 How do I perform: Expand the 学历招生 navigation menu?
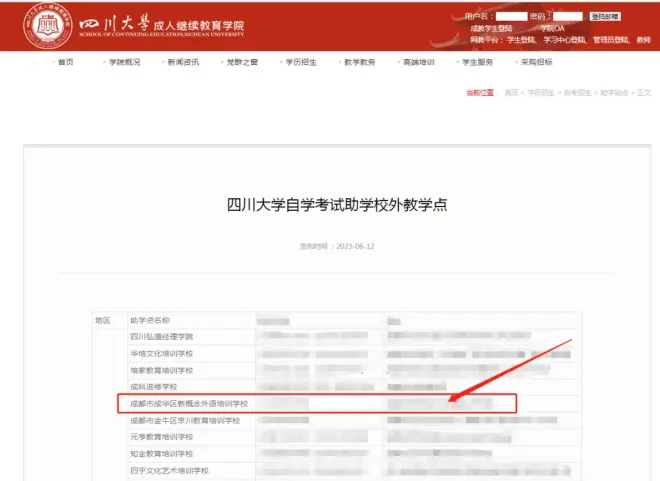[x=301, y=62]
